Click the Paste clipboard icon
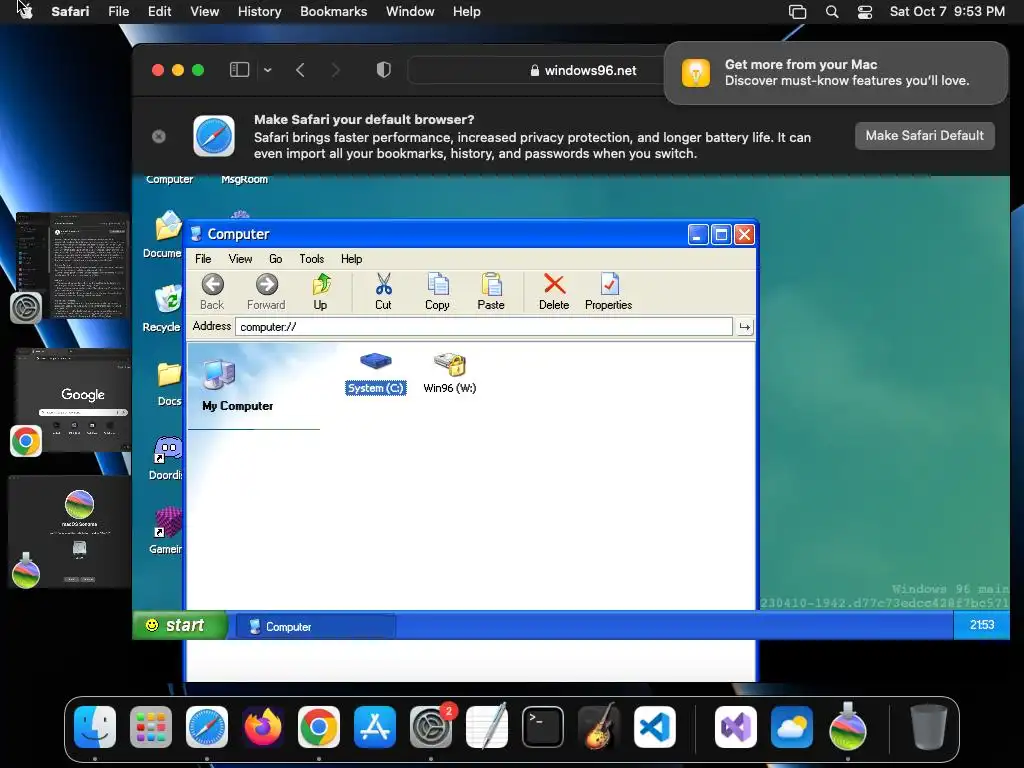 490,291
